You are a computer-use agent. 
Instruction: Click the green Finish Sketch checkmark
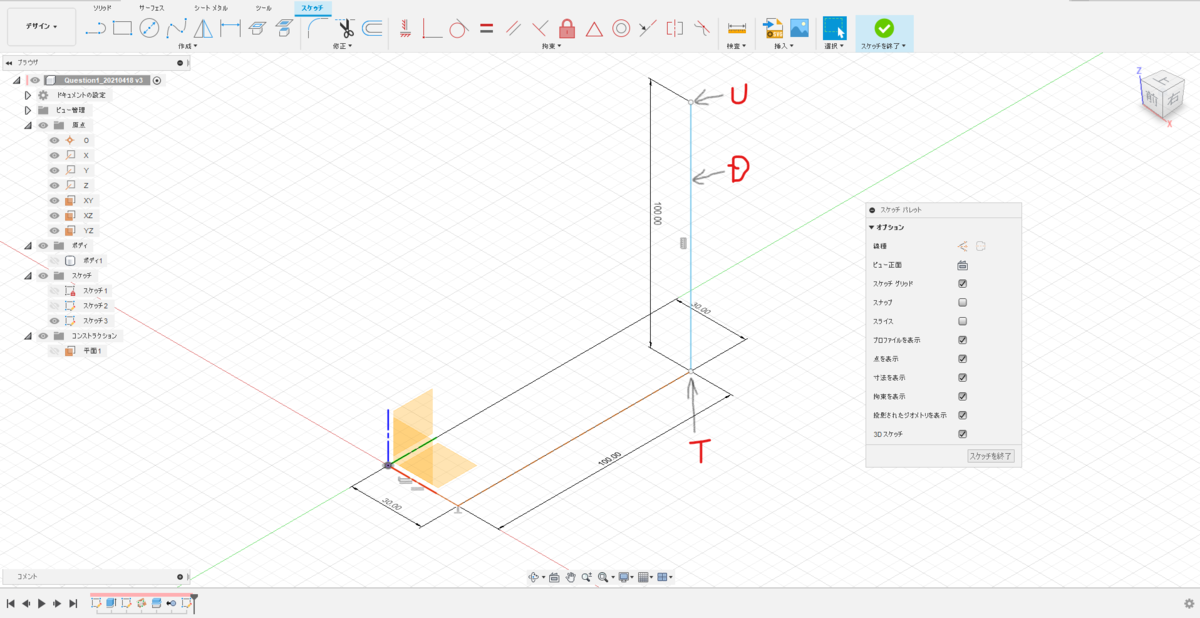point(884,28)
